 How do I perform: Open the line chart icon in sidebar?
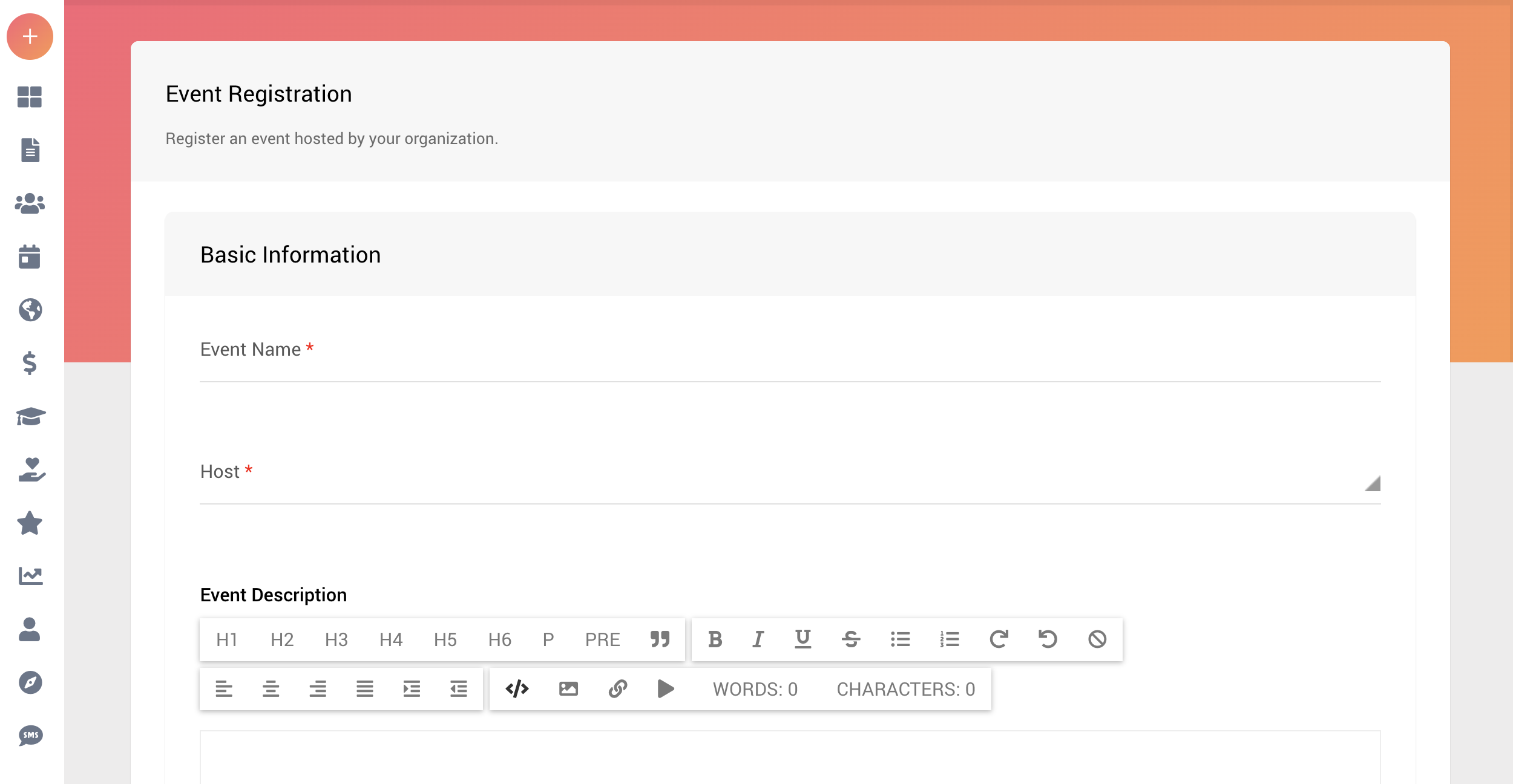pos(30,576)
